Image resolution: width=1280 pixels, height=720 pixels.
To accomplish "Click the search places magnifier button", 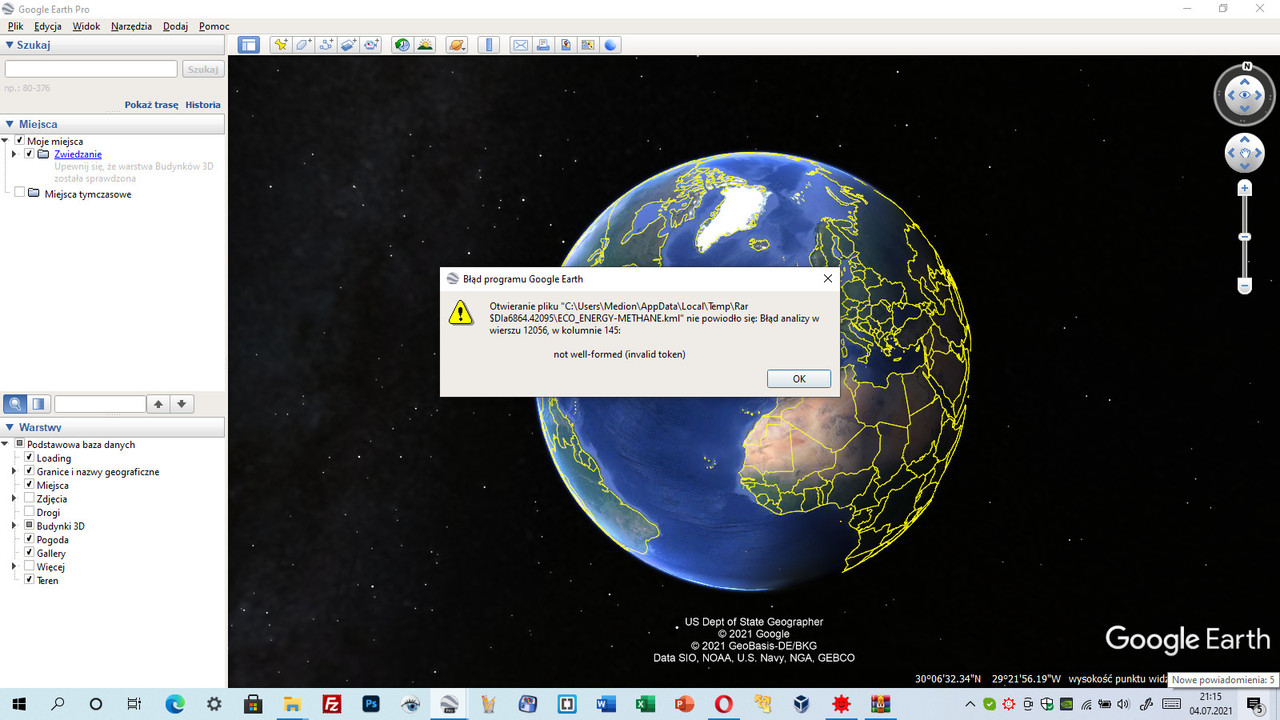I will pyautogui.click(x=15, y=404).
